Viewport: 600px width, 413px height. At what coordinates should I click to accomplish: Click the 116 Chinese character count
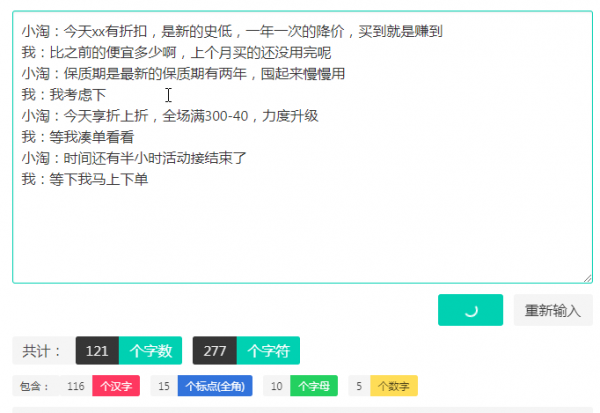76,386
